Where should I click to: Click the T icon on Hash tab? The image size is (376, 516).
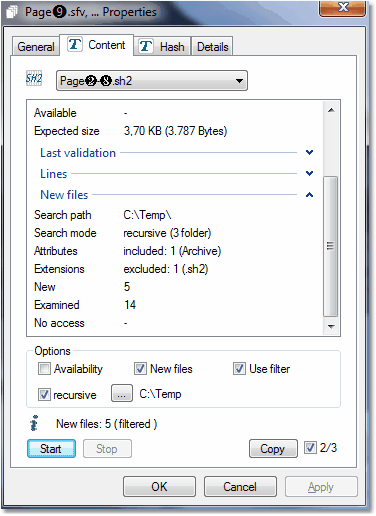(146, 46)
